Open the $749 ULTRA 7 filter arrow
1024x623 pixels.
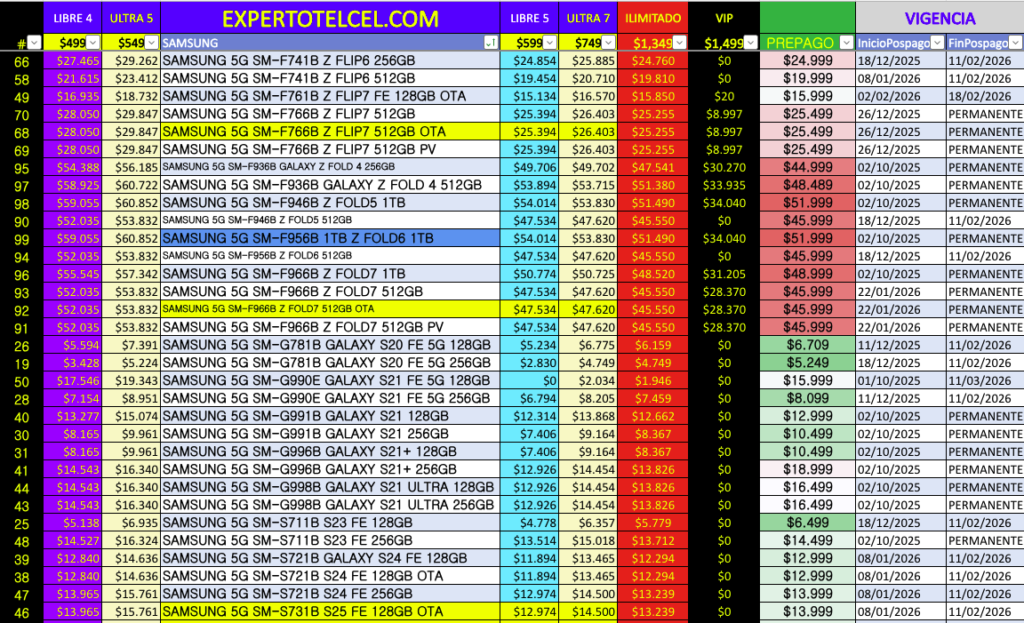pos(609,42)
